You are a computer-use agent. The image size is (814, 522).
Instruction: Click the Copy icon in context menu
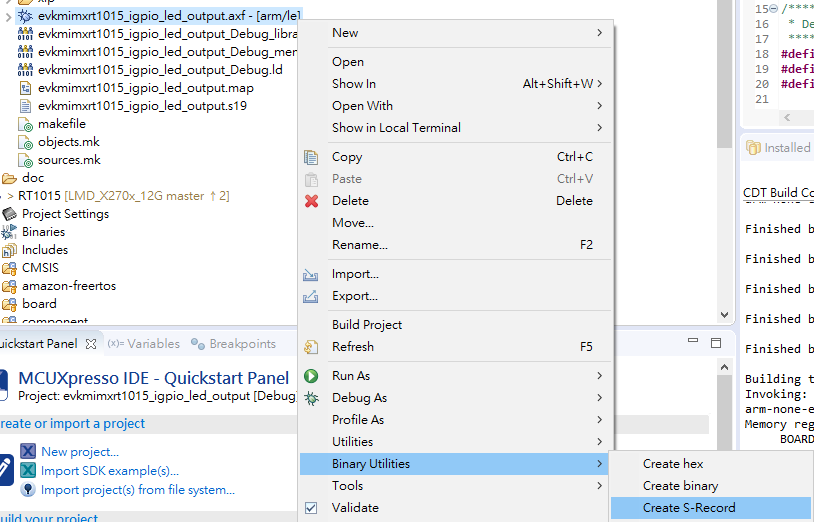[x=311, y=157]
